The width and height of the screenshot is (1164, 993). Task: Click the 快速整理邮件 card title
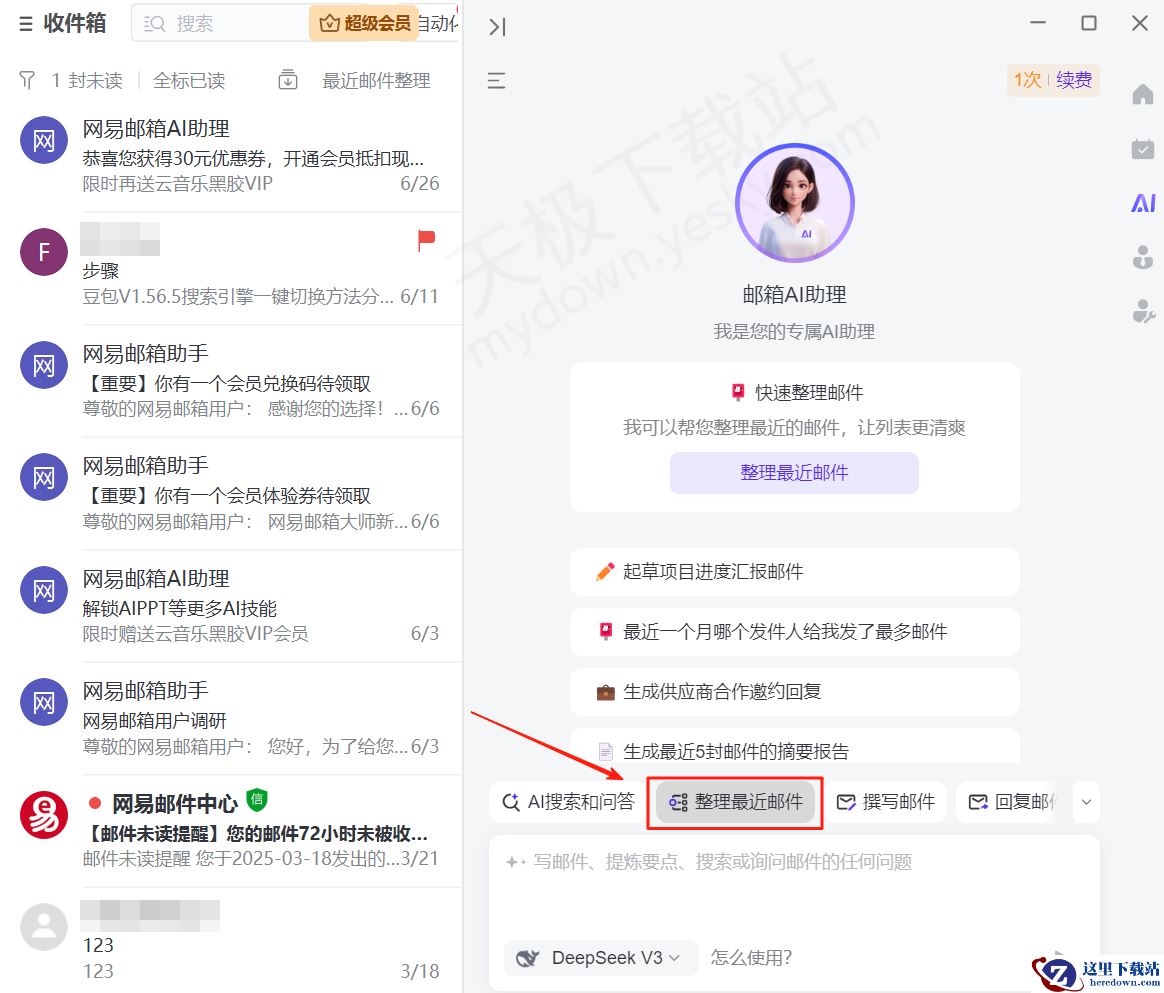pos(809,393)
